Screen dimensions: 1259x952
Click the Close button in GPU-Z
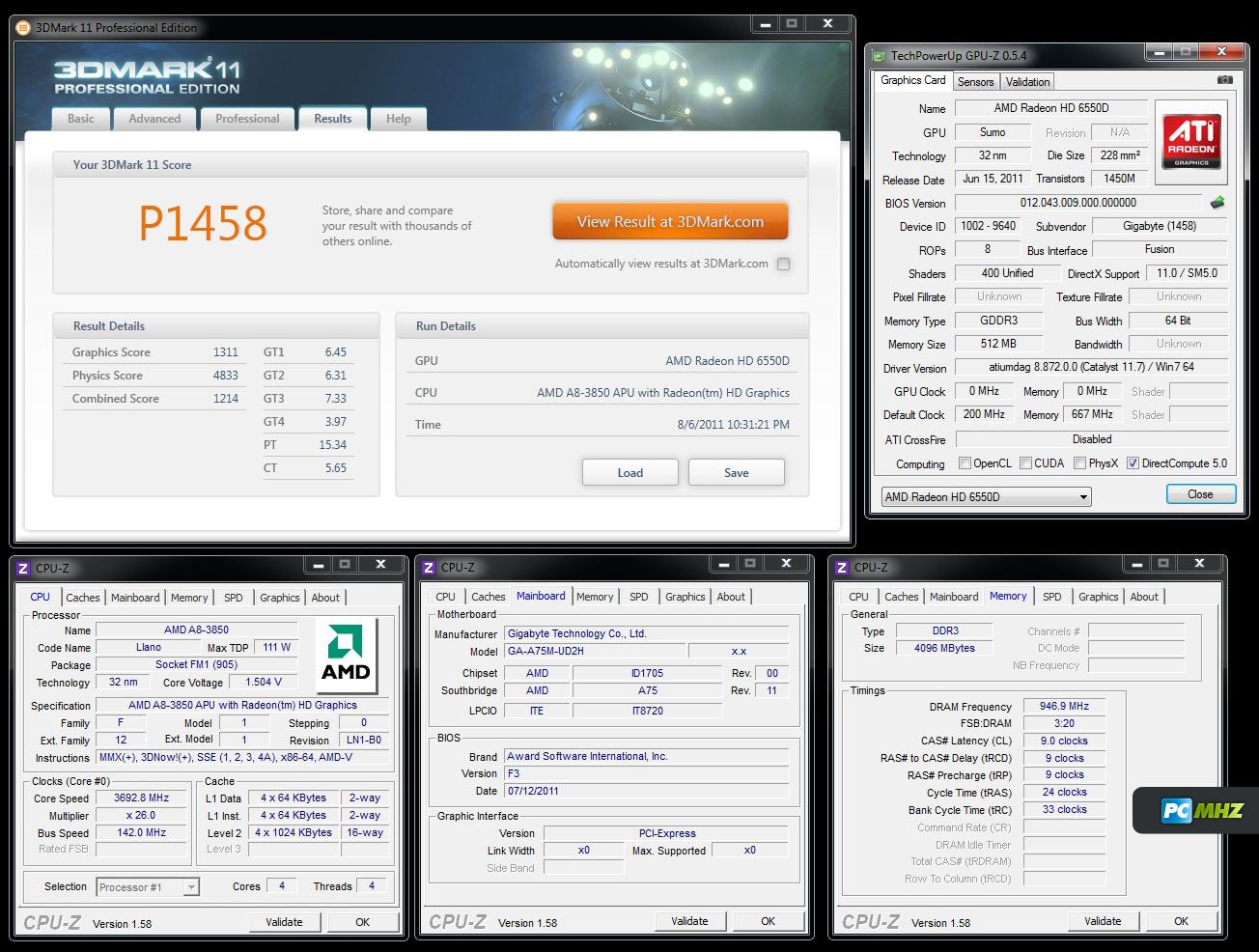(x=1200, y=493)
